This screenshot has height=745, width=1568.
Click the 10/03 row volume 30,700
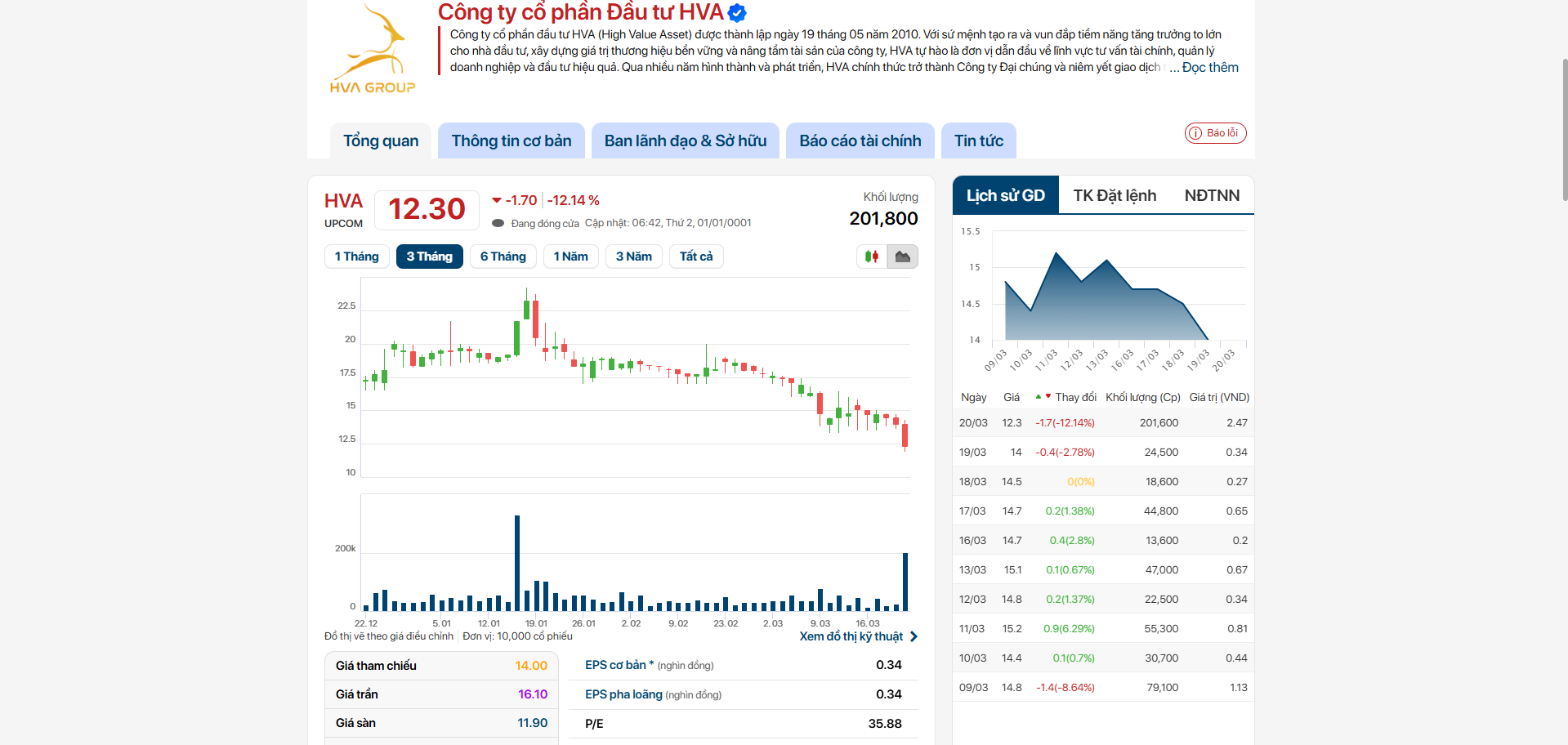tap(1161, 658)
